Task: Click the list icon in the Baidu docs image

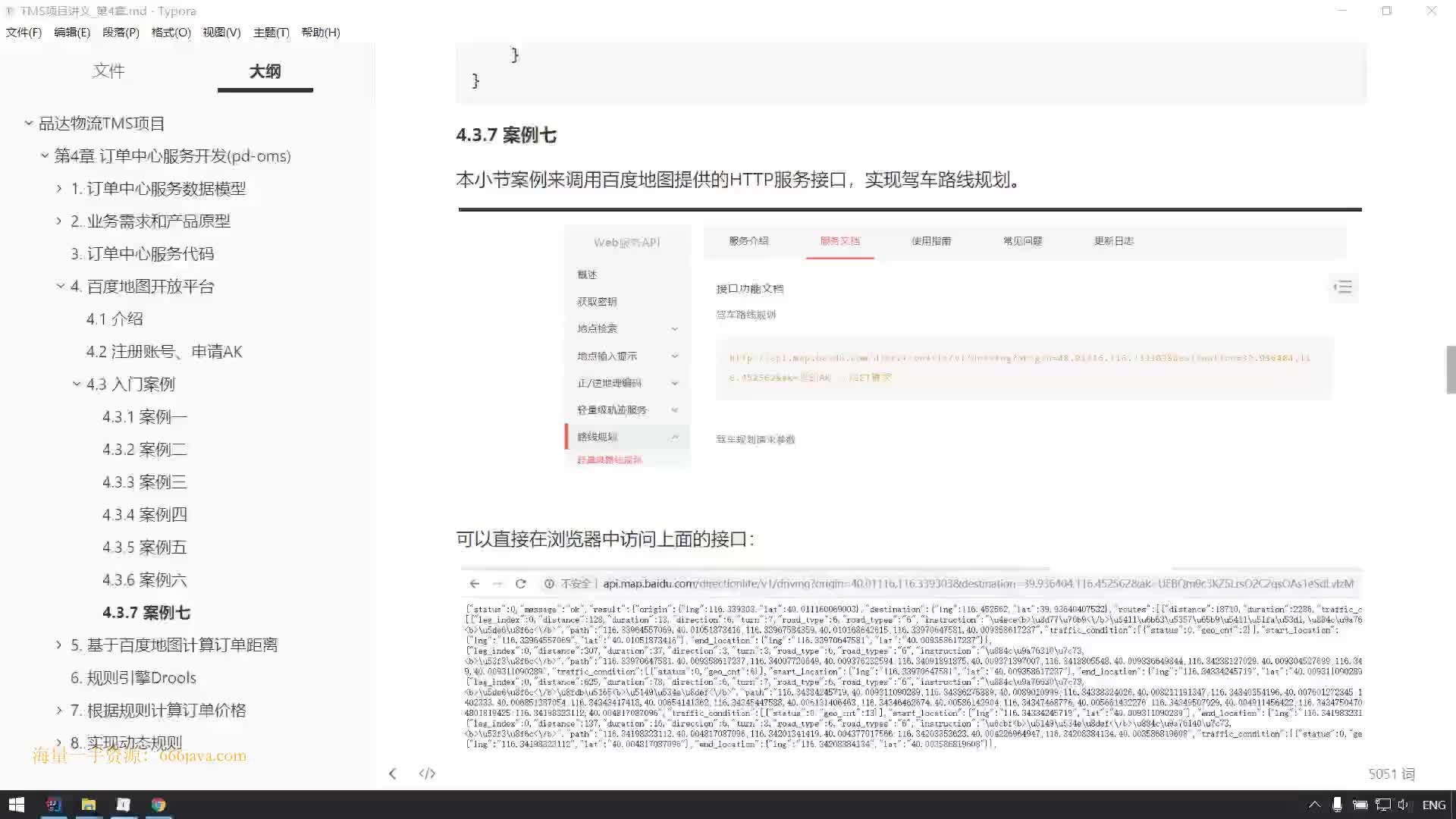Action: coord(1343,287)
